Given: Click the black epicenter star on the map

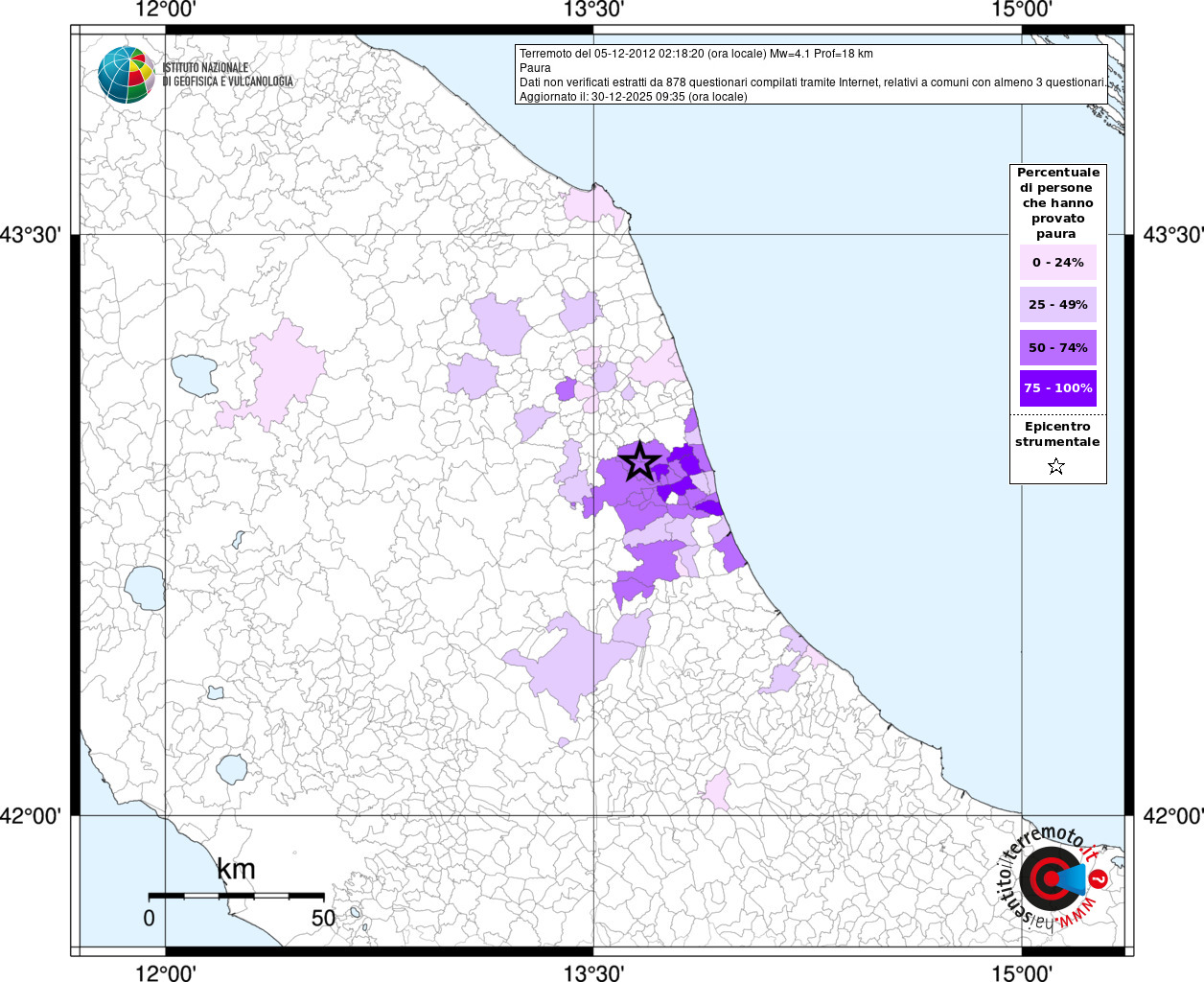Looking at the screenshot, I should (x=640, y=462).
